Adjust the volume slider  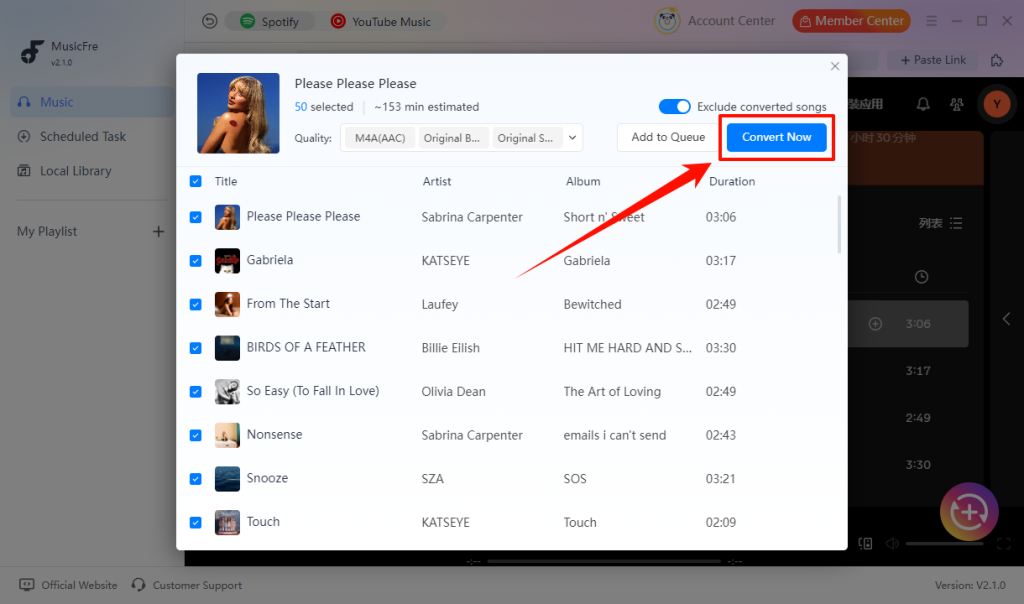(944, 543)
